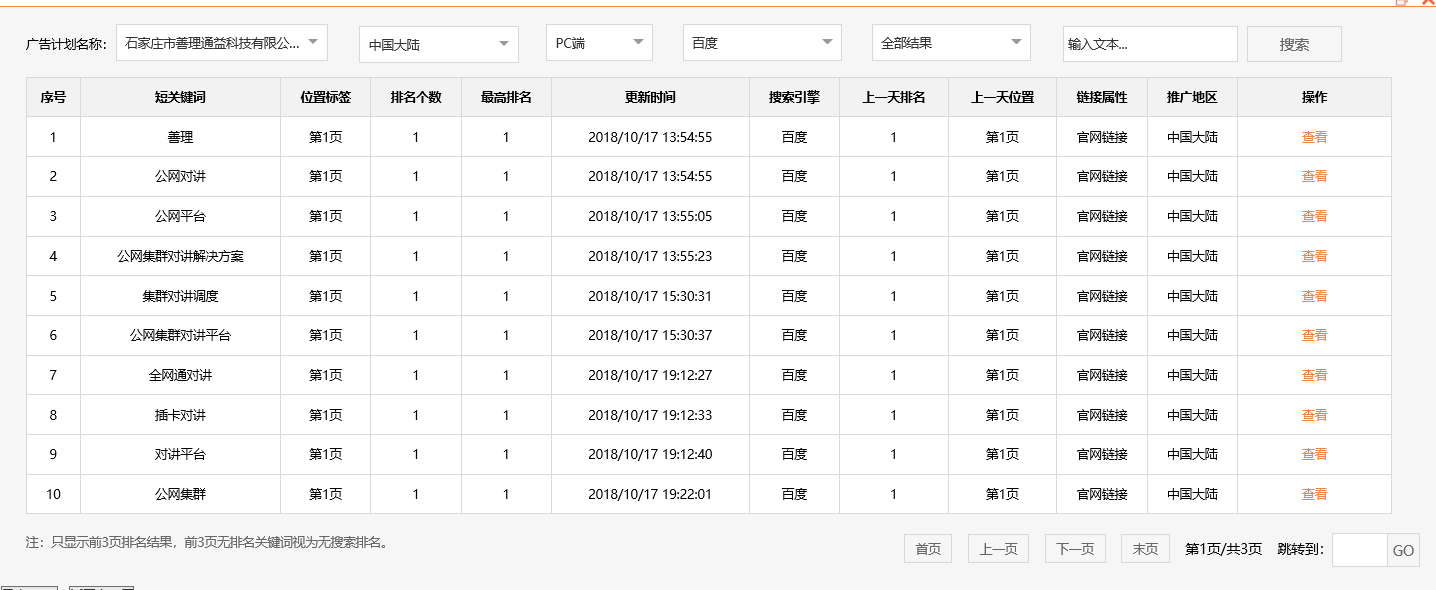Image resolution: width=1436 pixels, height=590 pixels.
Task: Click the GO page jump button
Action: click(1403, 549)
